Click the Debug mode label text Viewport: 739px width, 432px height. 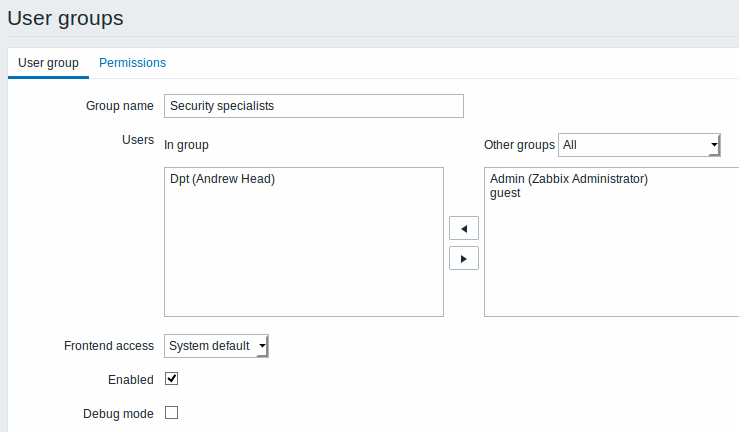(x=118, y=413)
